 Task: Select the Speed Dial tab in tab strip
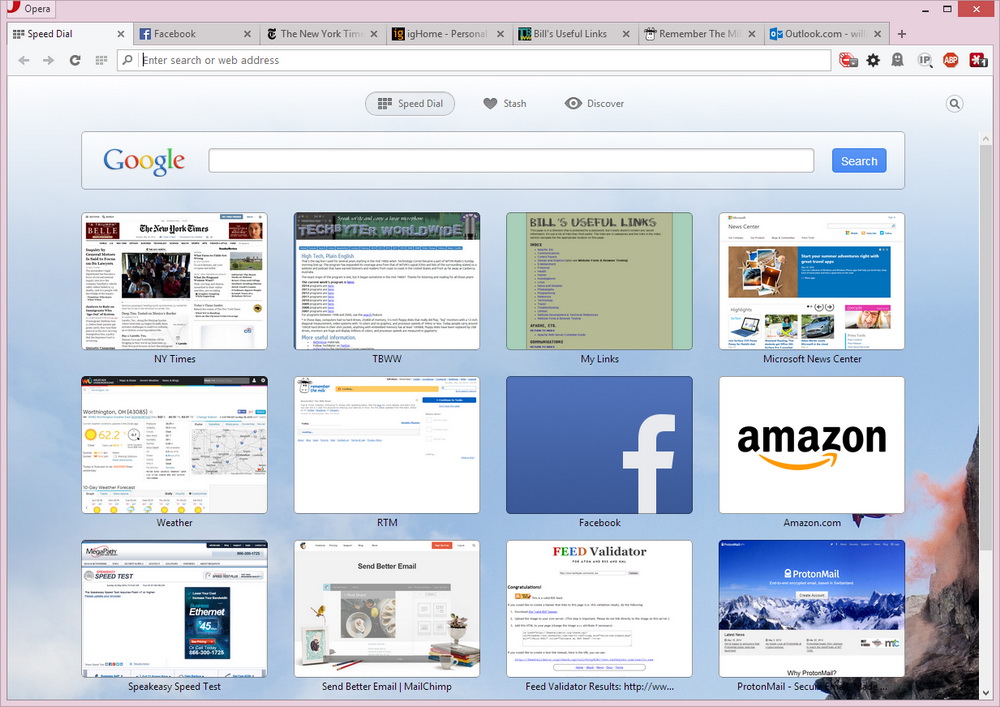click(62, 34)
